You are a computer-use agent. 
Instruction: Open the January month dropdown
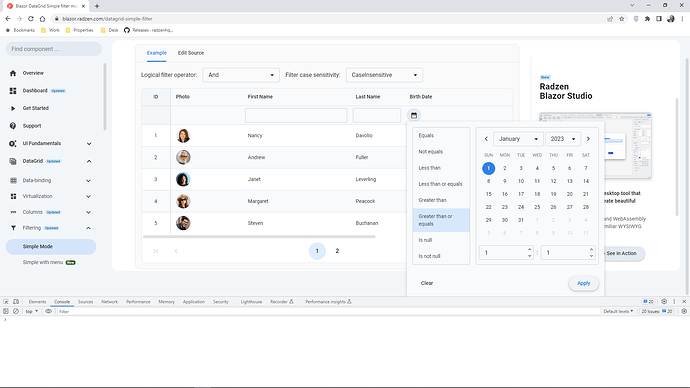518,139
